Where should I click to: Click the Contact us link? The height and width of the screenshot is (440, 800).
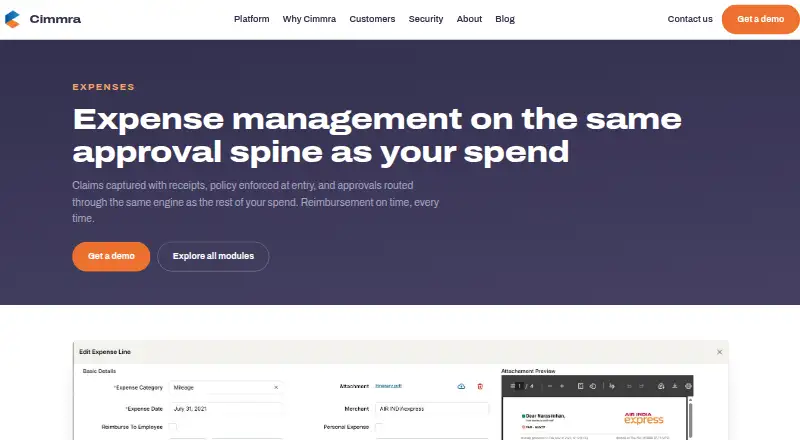click(690, 19)
